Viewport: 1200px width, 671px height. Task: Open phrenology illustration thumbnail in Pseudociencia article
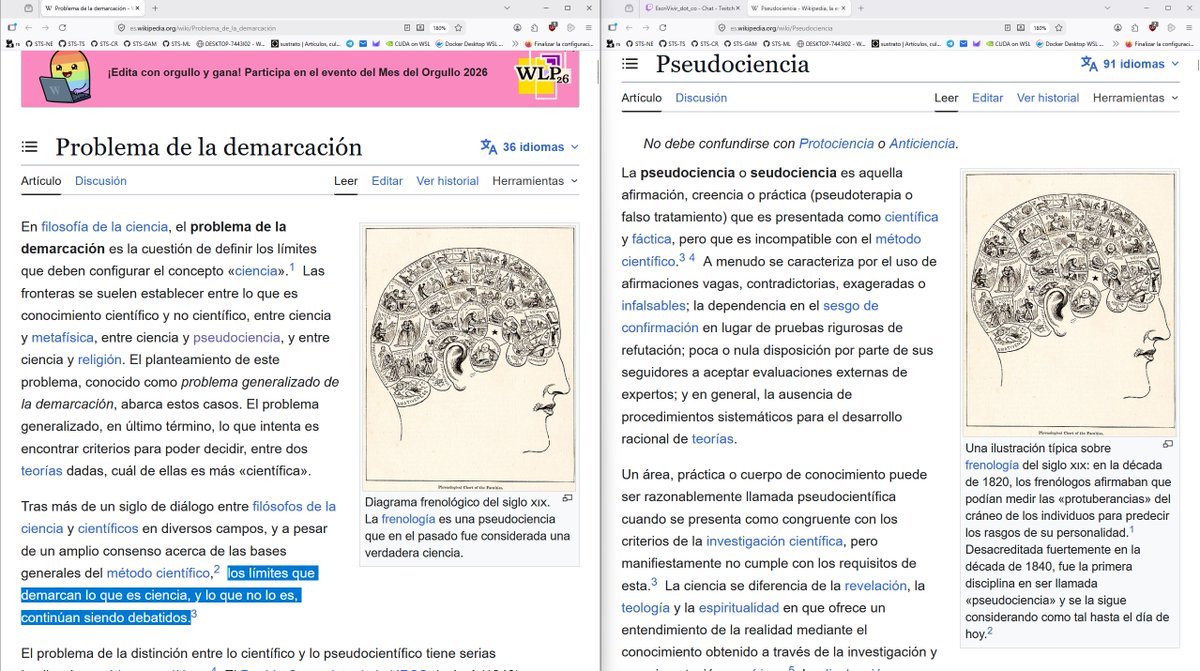(x=1069, y=303)
